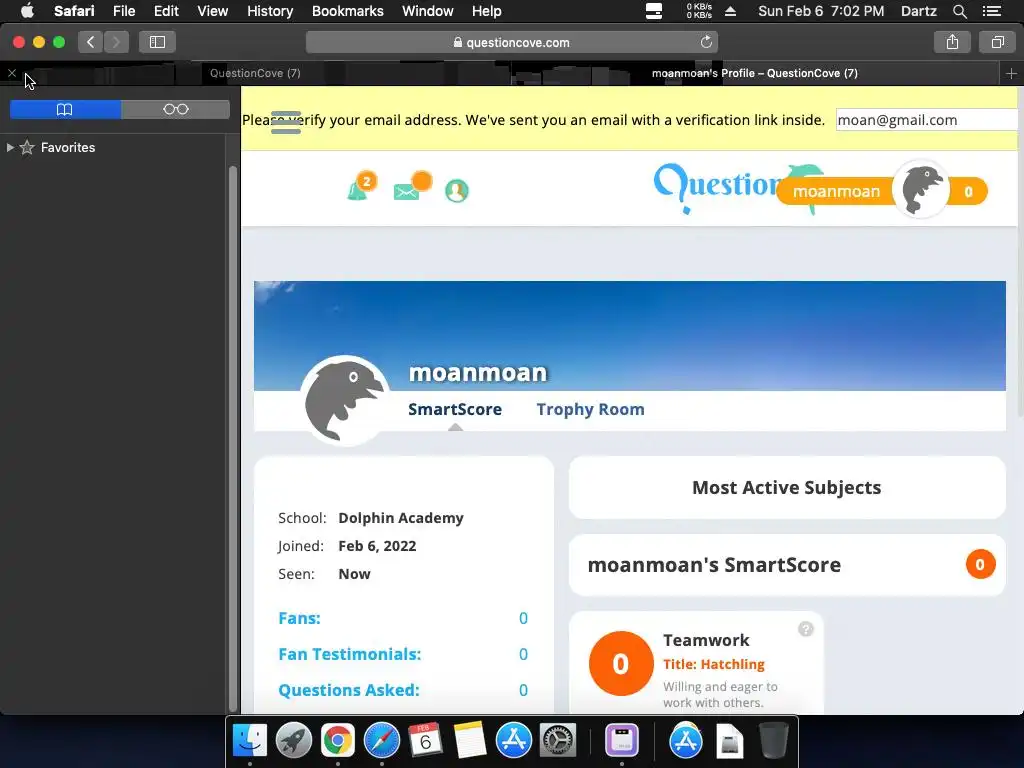Click moanmoan's SmartScore orange 0 badge

[980, 564]
